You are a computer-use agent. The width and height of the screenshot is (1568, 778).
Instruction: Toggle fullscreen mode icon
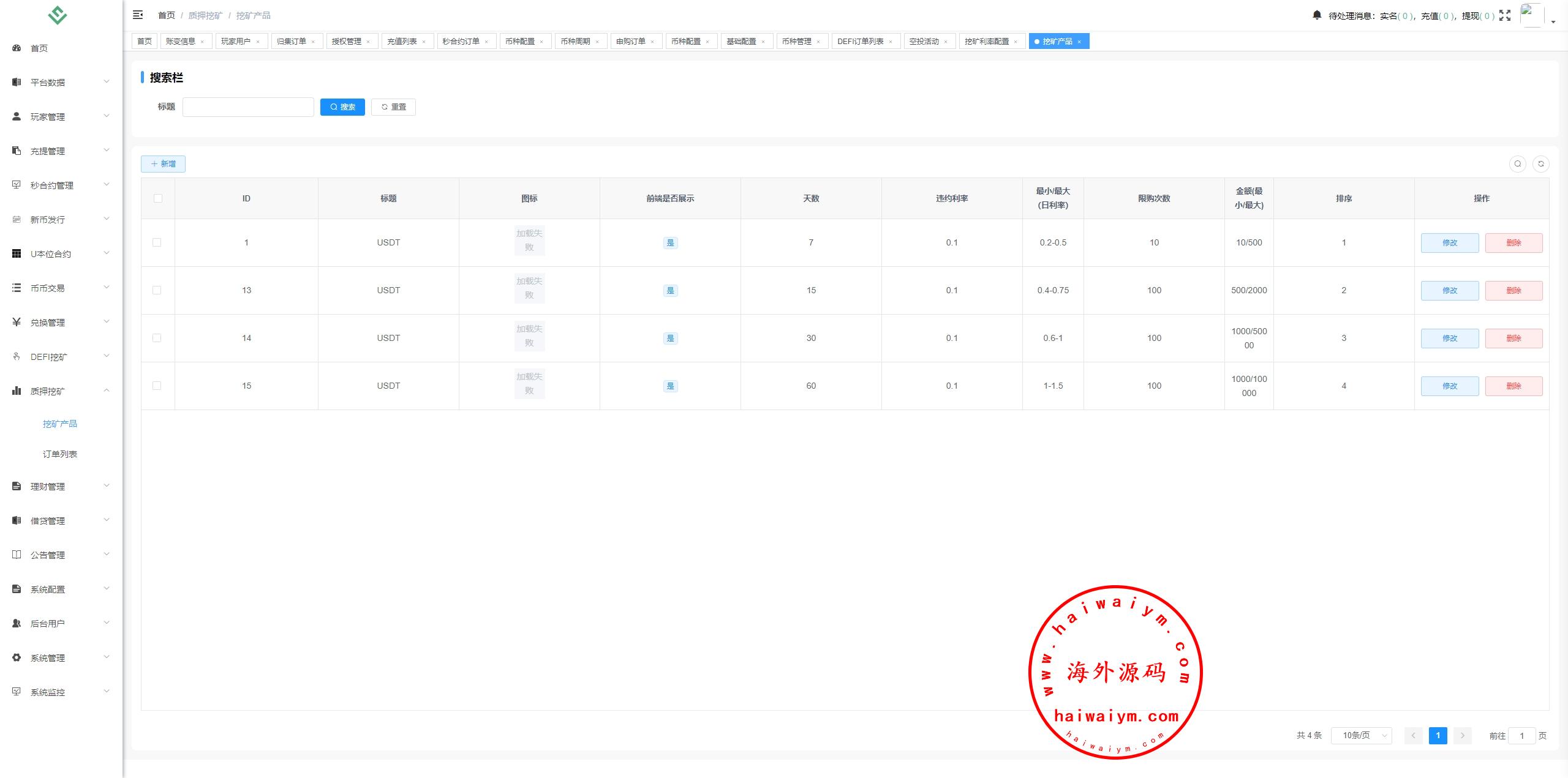pyautogui.click(x=1505, y=15)
